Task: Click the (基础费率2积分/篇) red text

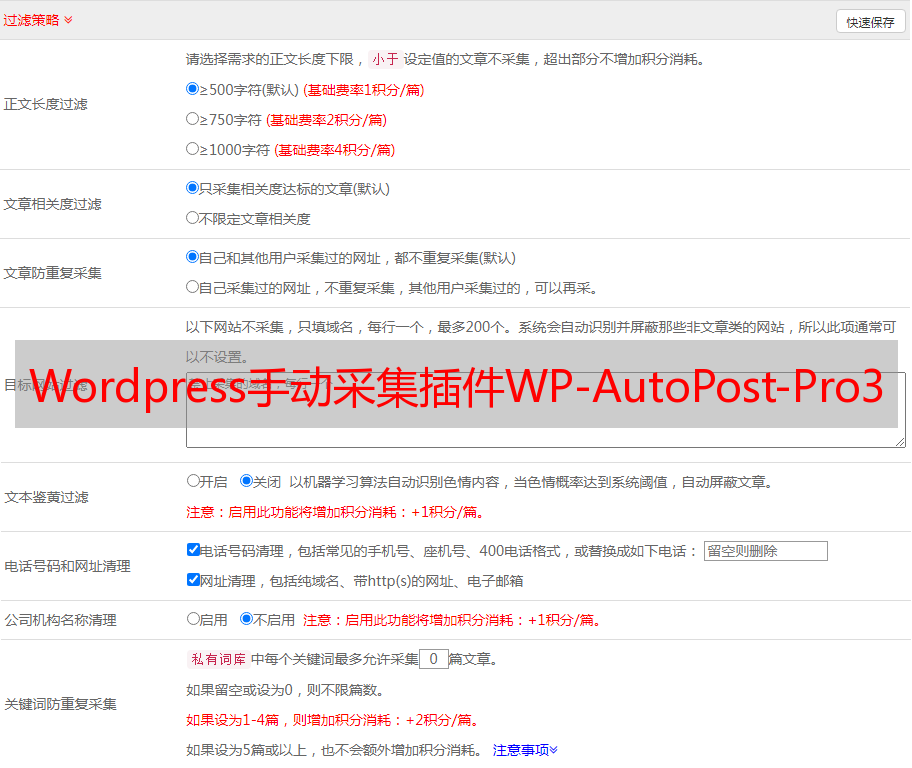Action: pyautogui.click(x=326, y=120)
